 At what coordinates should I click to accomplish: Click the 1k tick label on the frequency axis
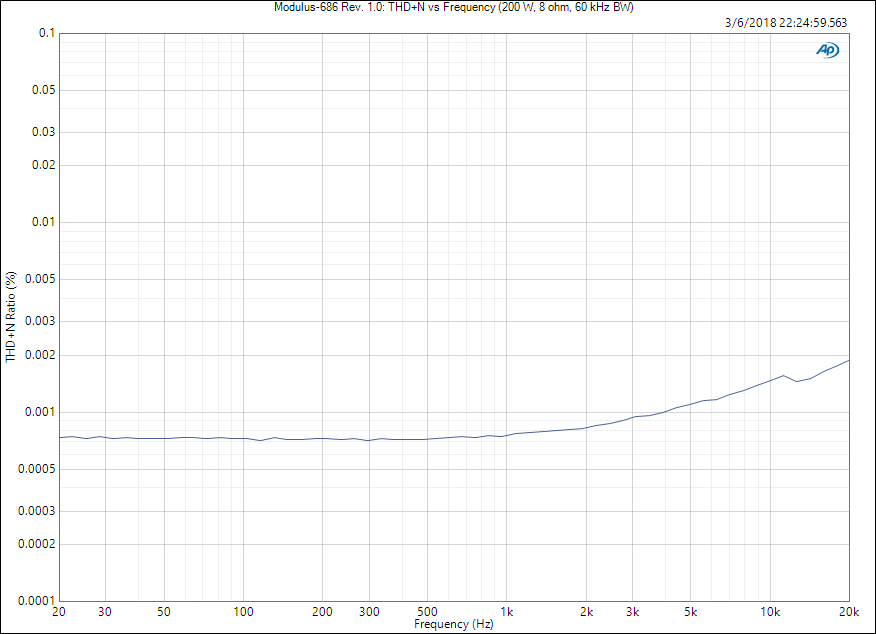(x=507, y=612)
